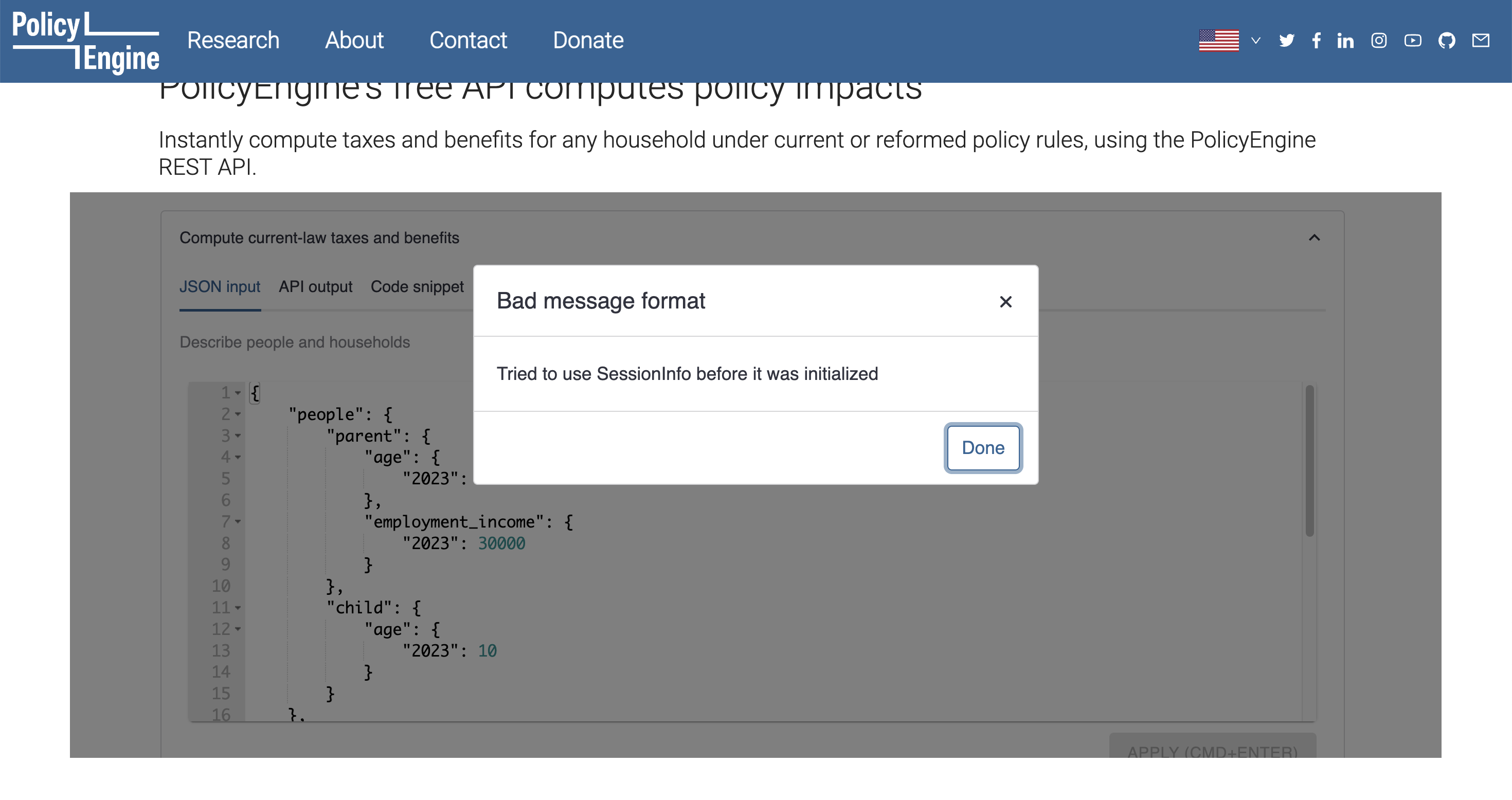Open PolicyEngine's YouTube channel
Screen dimensions: 1512x800
(1413, 41)
